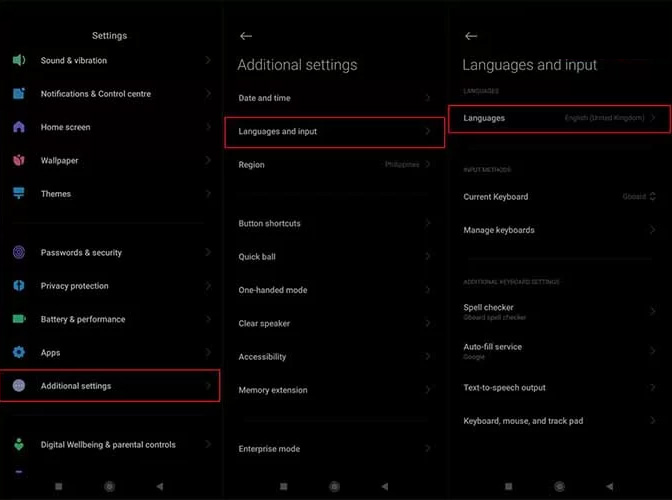Tap the Sound & vibration speaker icon
This screenshot has width=672, height=500.
click(x=18, y=60)
